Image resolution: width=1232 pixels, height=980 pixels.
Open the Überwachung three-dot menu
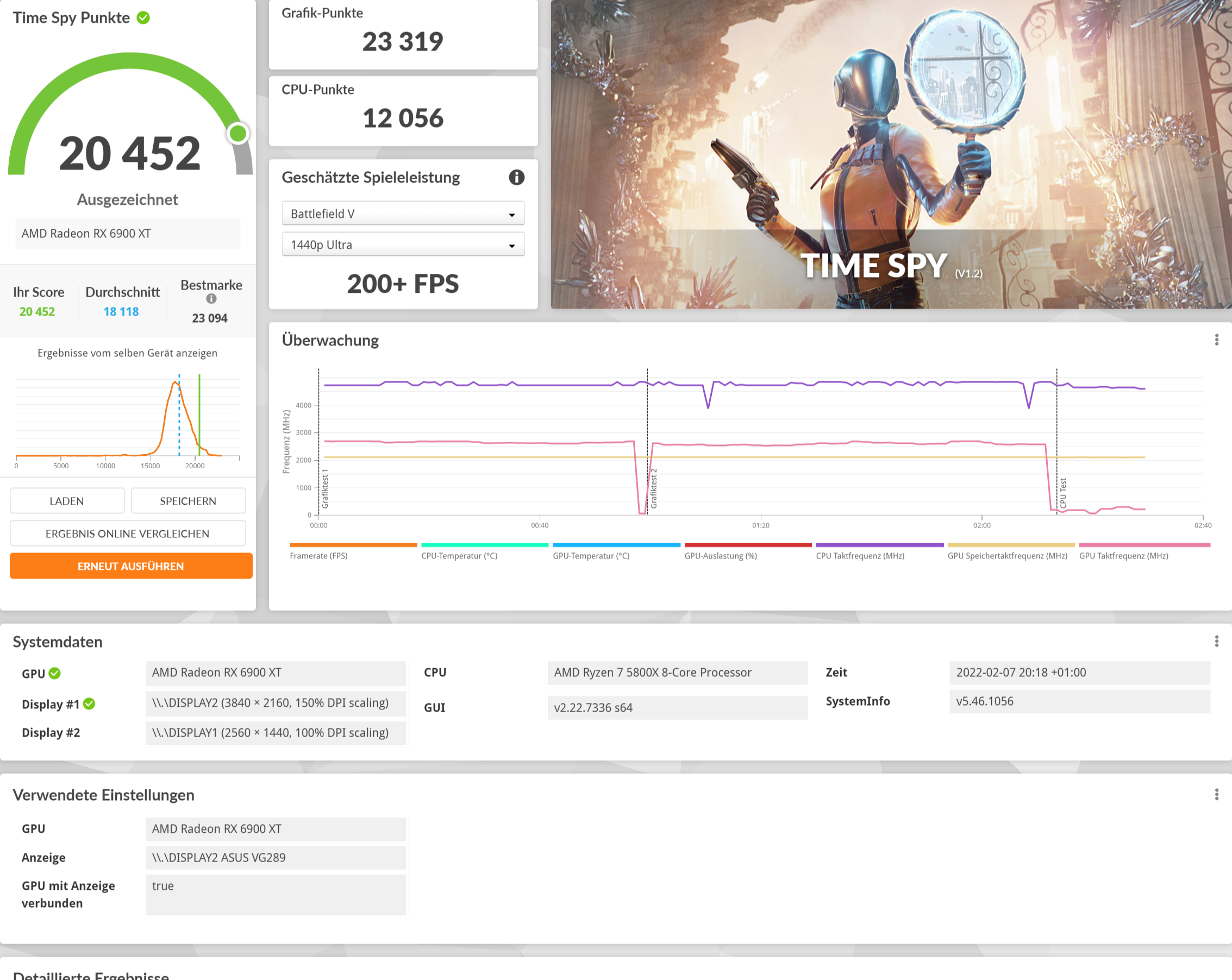click(x=1216, y=341)
